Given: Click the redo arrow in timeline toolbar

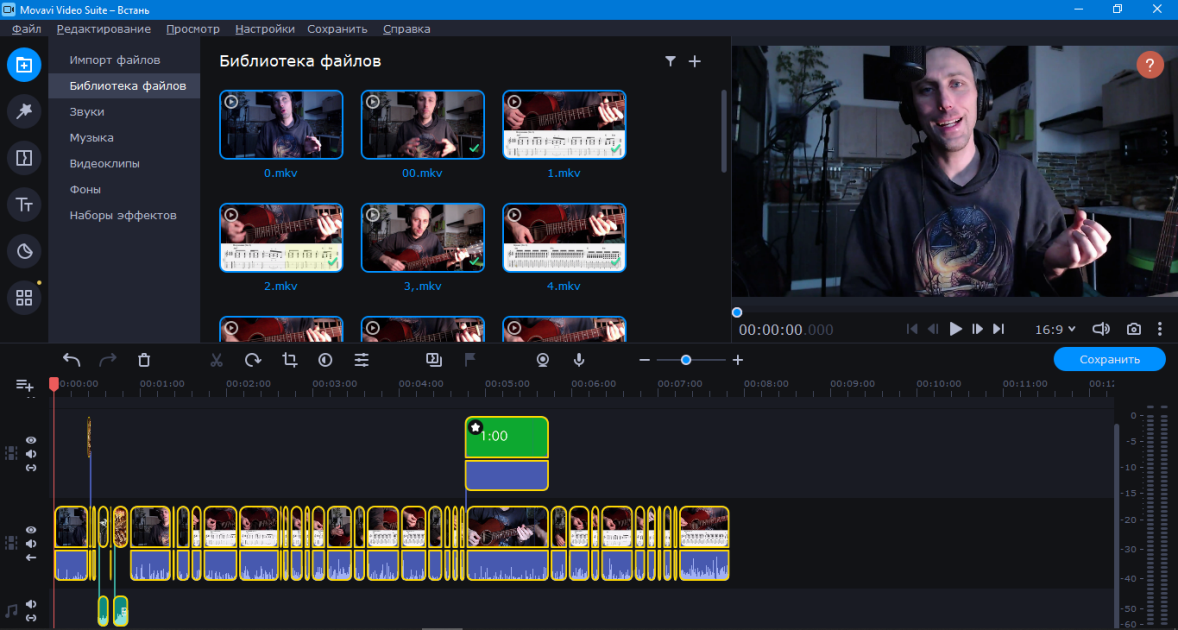Looking at the screenshot, I should coord(108,360).
